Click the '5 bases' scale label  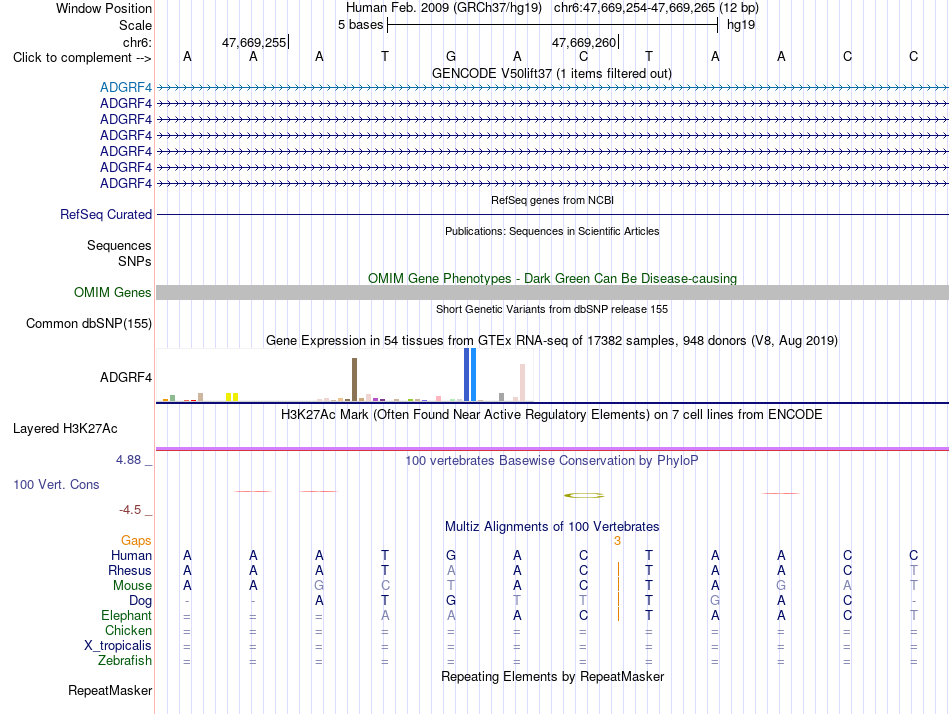(360, 25)
